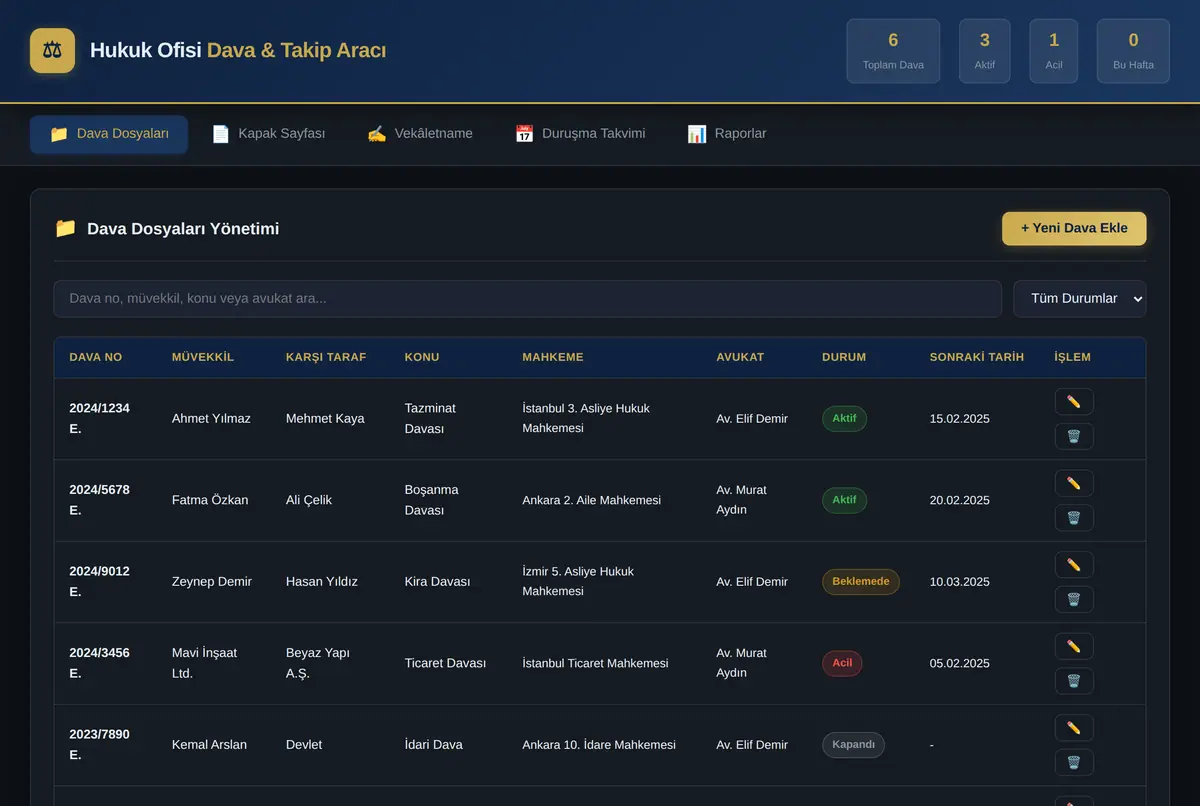The image size is (1200, 806).
Task: Select the Beklemede status badge
Action: 861,582
